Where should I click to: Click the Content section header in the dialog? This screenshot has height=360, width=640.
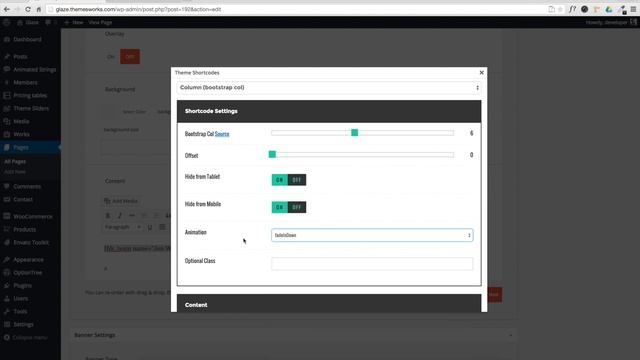pos(329,304)
